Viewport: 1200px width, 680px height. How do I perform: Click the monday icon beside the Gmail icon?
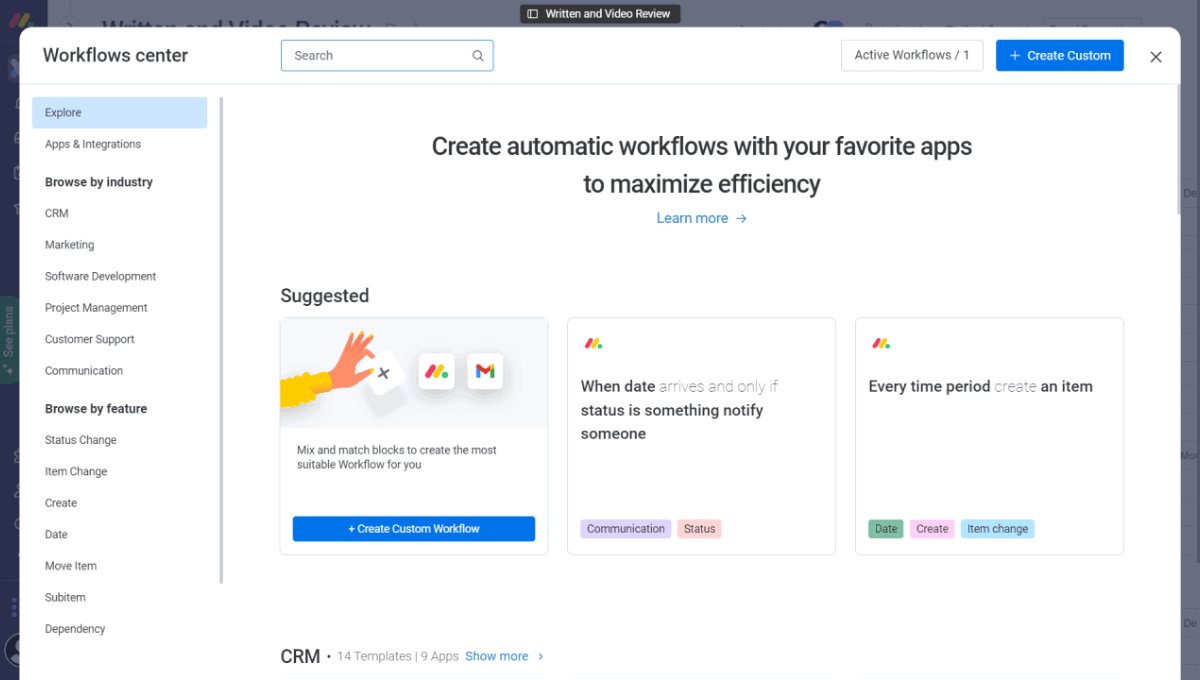click(x=436, y=371)
